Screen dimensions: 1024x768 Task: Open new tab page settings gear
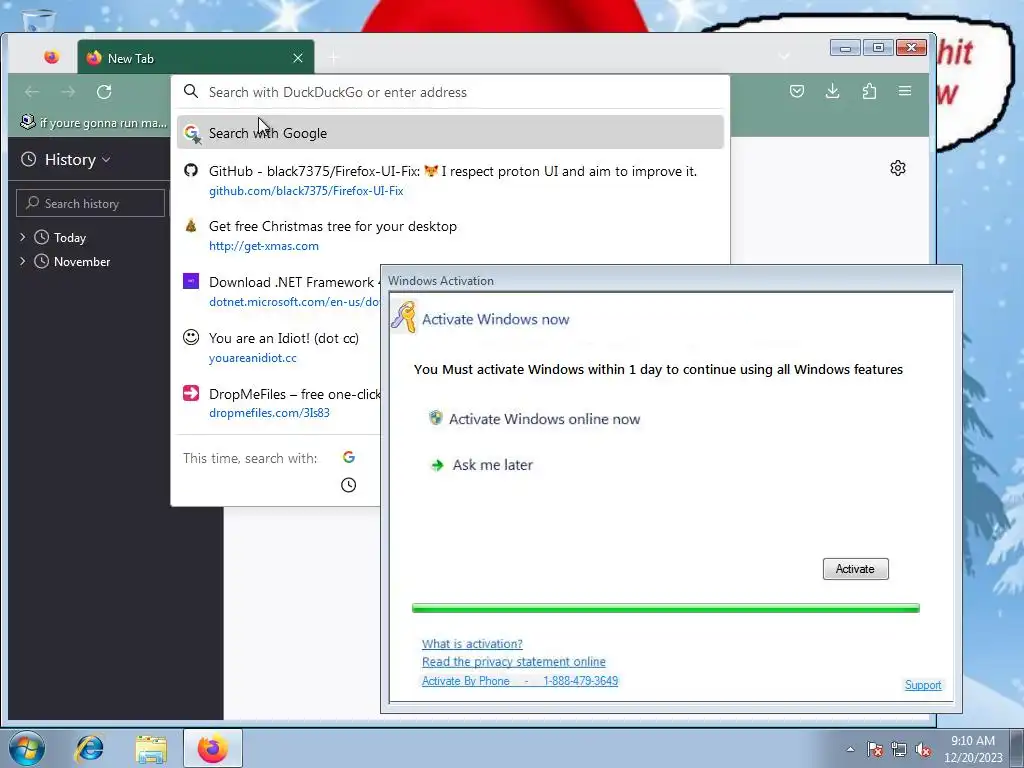(x=898, y=168)
